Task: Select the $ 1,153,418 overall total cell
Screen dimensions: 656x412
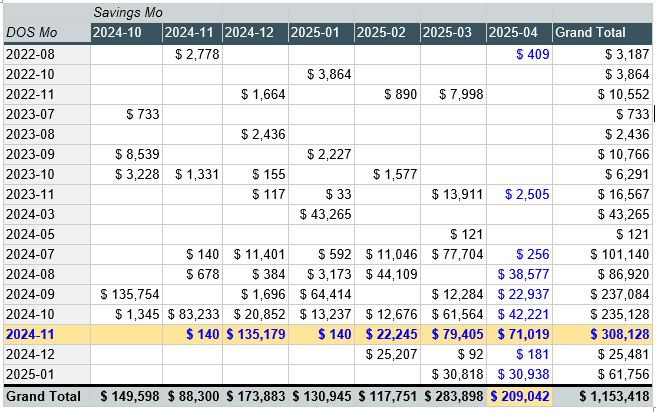Action: tap(603, 396)
